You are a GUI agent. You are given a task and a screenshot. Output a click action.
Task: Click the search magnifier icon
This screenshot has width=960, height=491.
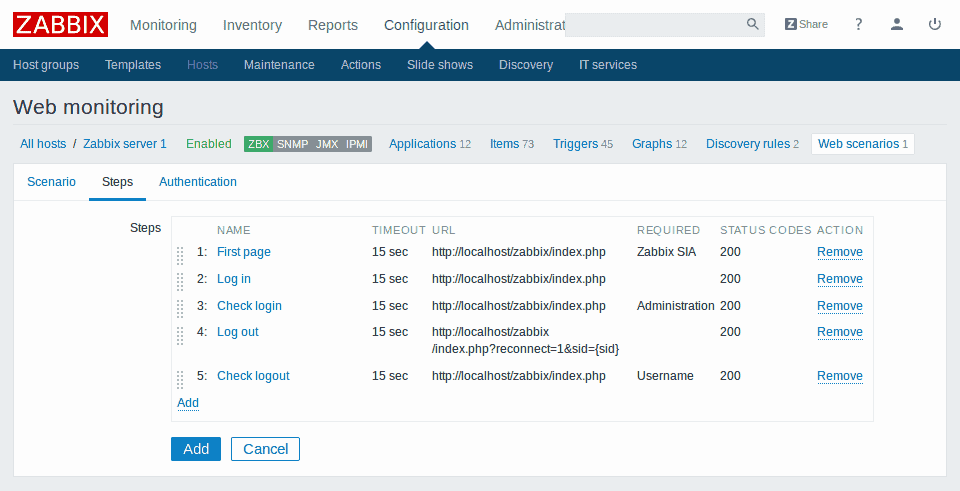pos(752,24)
